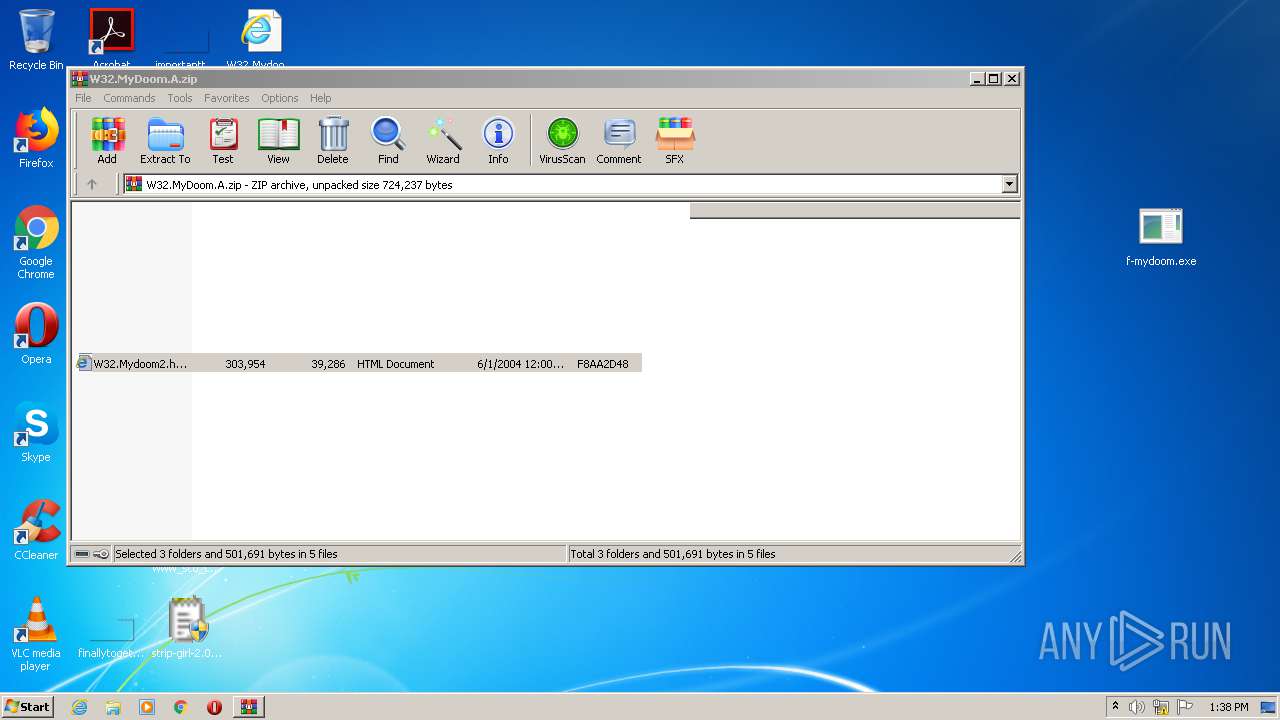Select the strip-girl-2.0 desktop file
1280x720 pixels.
tap(187, 628)
